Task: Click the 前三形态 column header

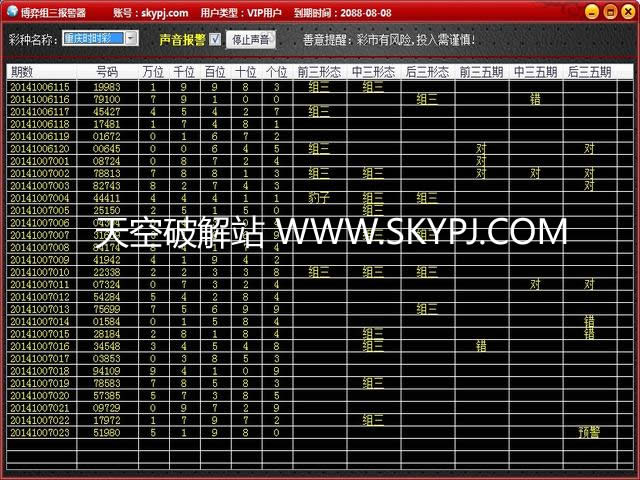Action: (318, 72)
